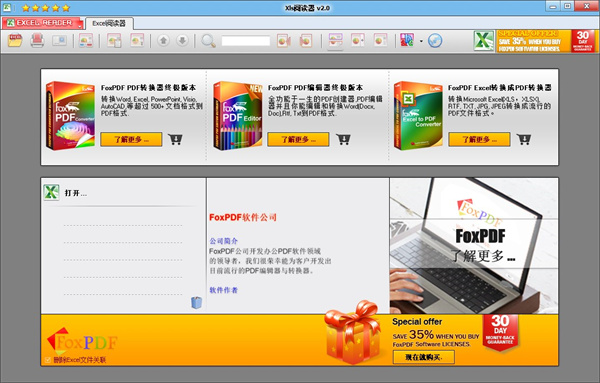Click the Special offer text in the bottom banner
This screenshot has width=600, height=383.
click(x=417, y=321)
